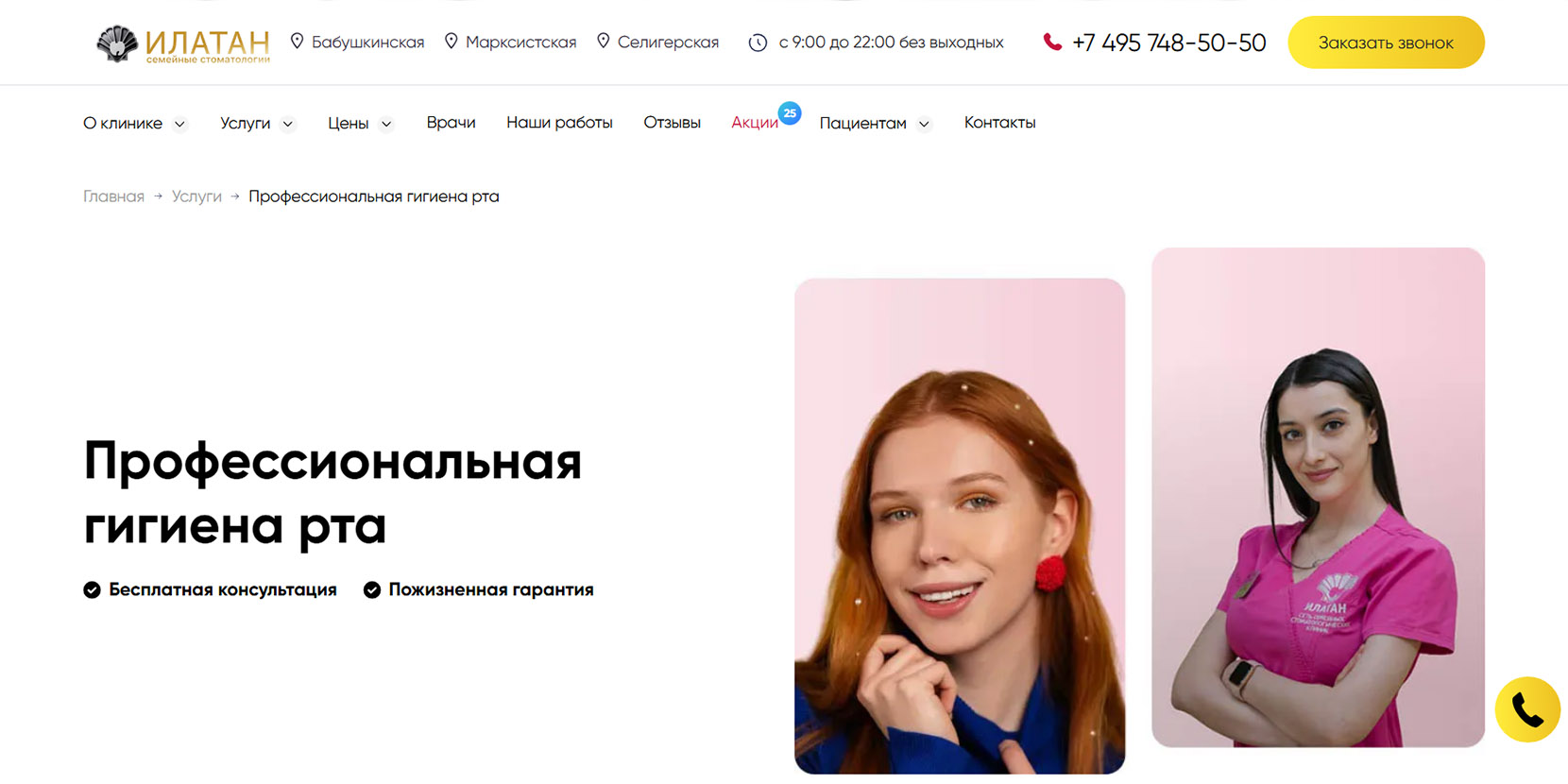Expand the Услуги menu chevron

[288, 124]
